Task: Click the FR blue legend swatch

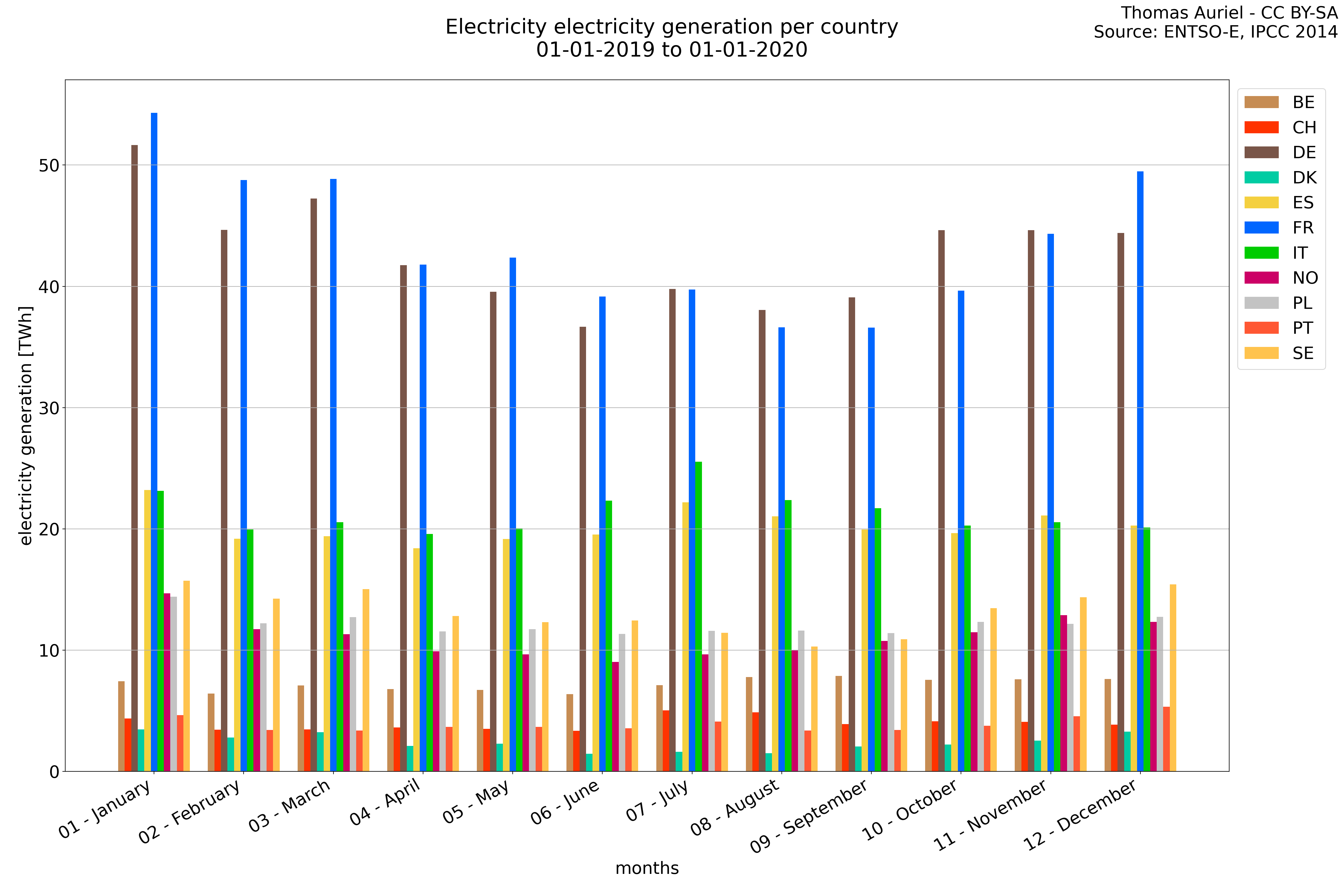Action: pos(1261,228)
